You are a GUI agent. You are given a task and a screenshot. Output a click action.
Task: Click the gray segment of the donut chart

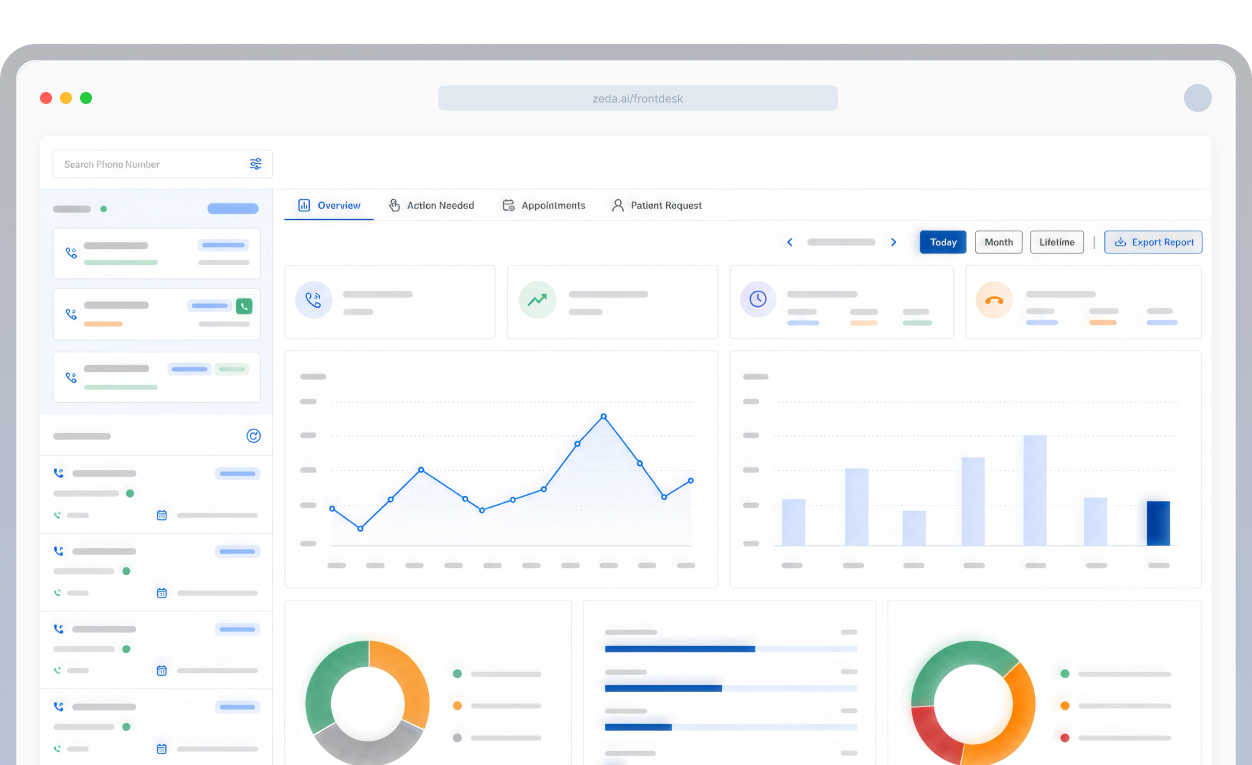point(367,746)
